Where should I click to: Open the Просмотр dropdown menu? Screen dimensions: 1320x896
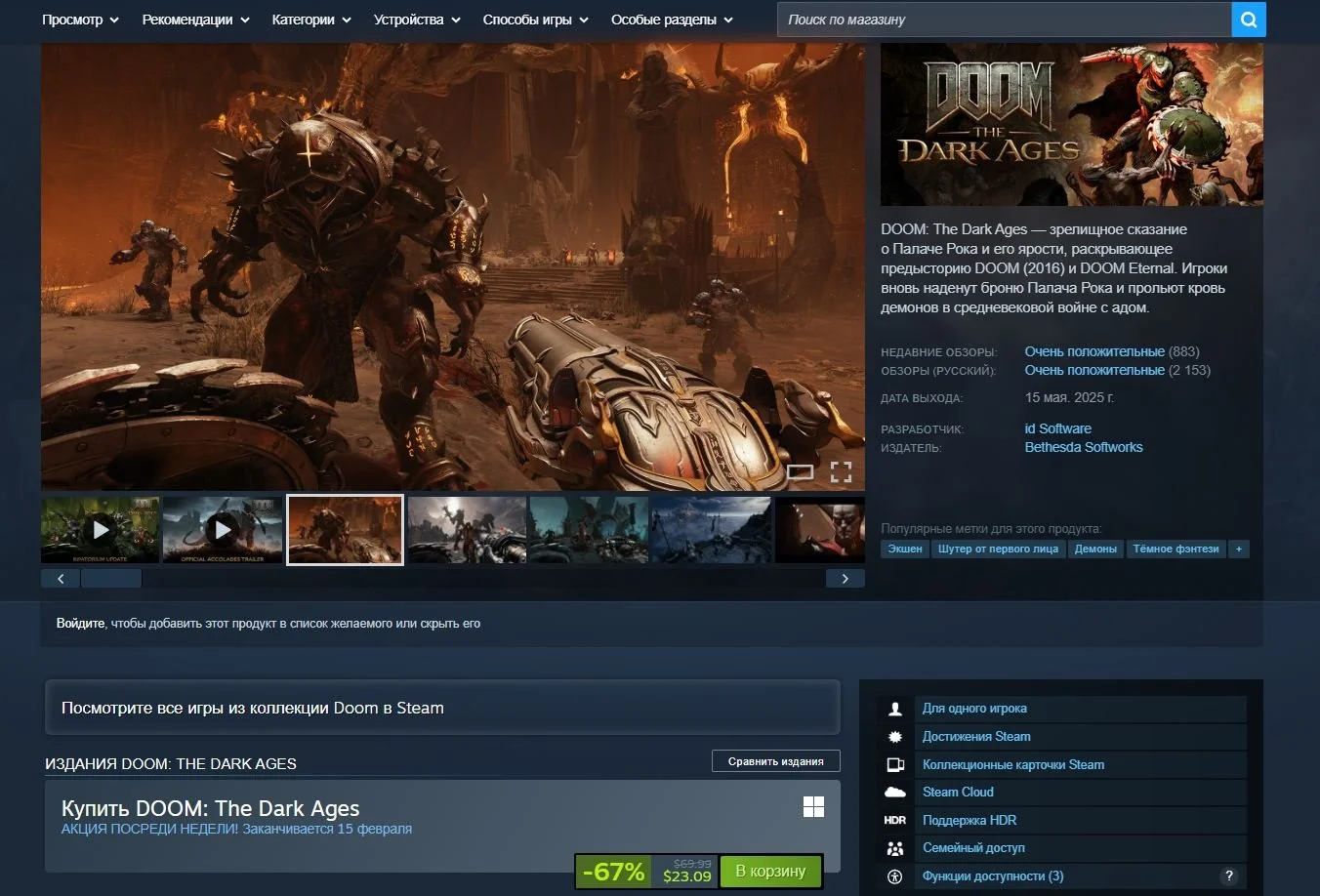tap(80, 20)
